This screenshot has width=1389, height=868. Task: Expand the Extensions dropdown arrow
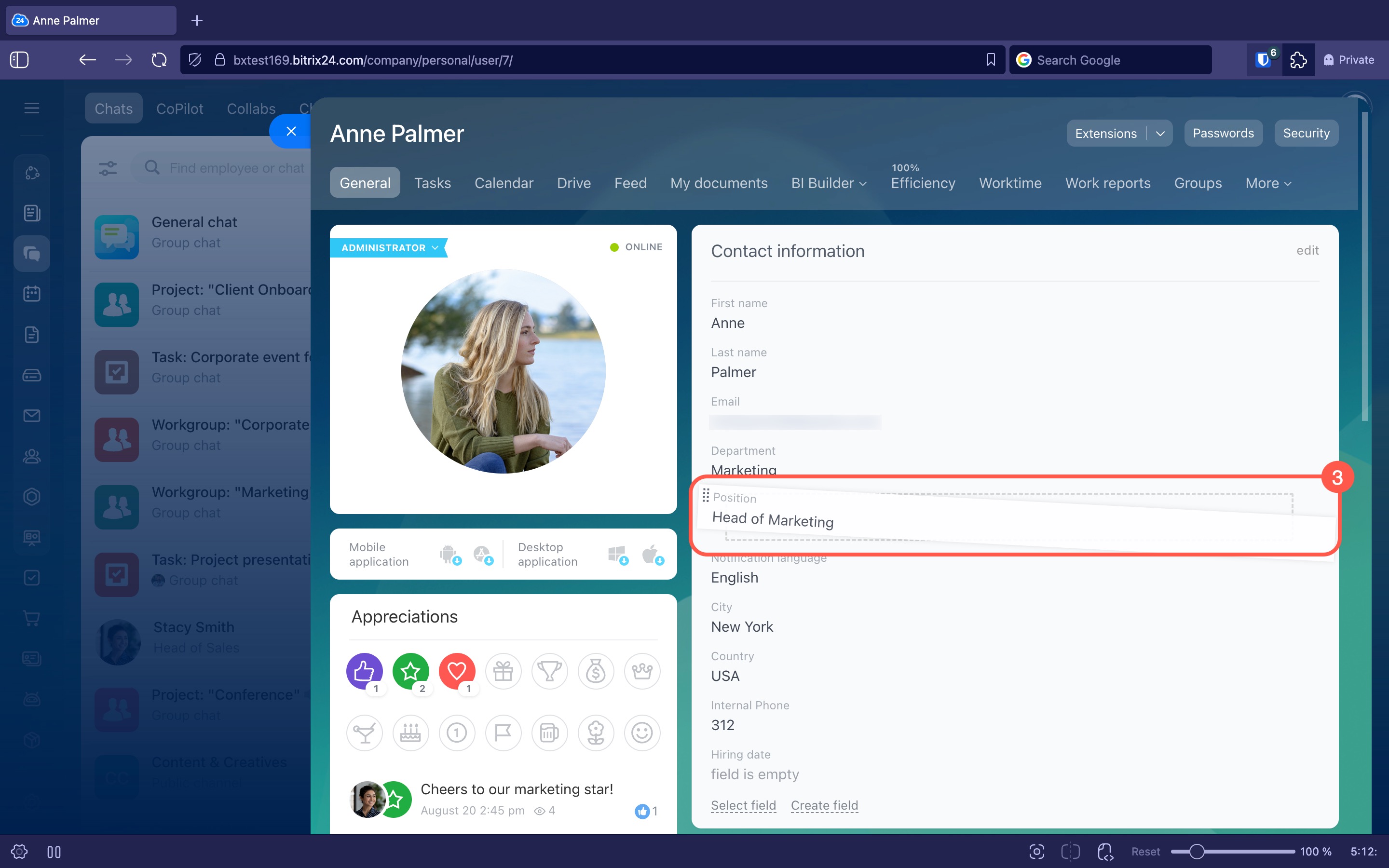1160,133
